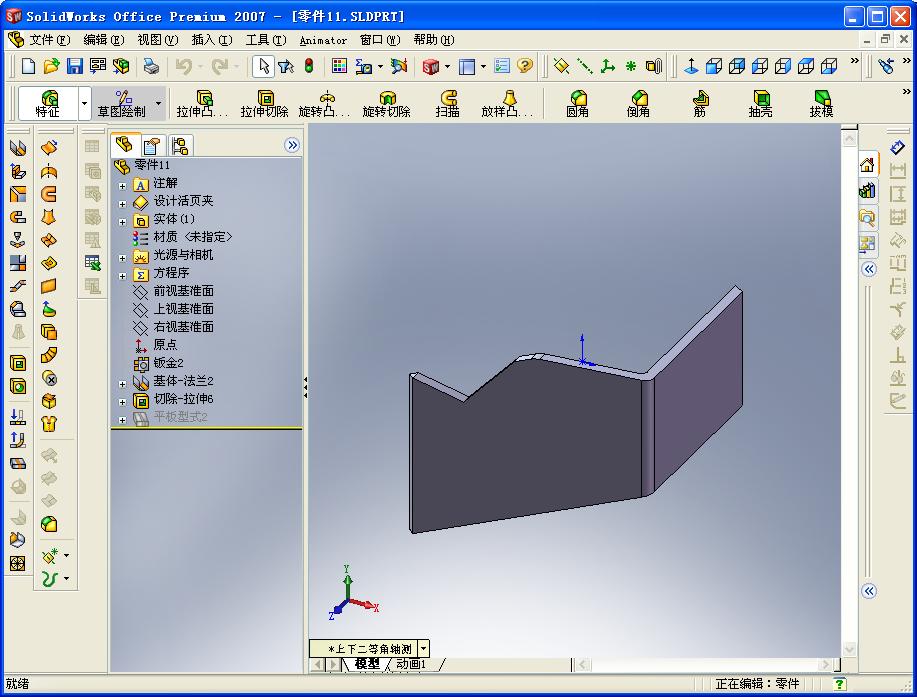Open the 工具(T) menu

[266, 40]
